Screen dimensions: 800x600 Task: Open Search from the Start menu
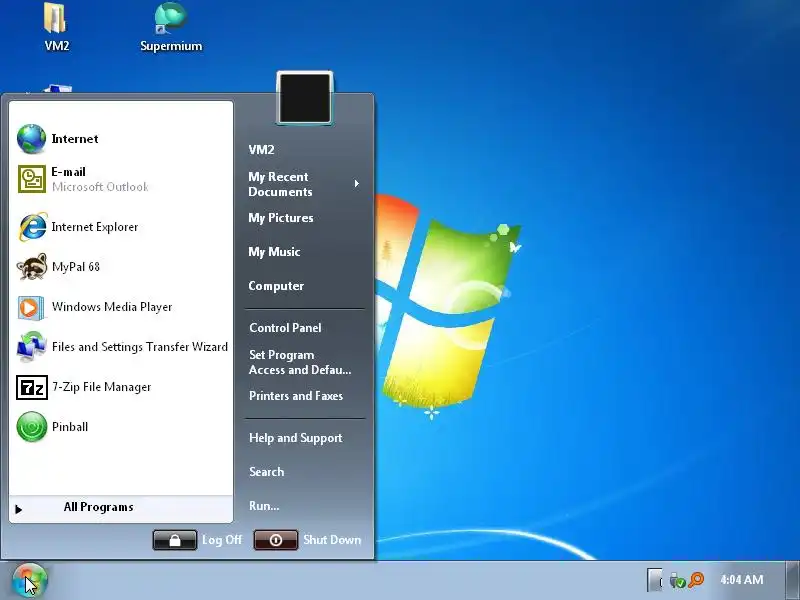[266, 471]
